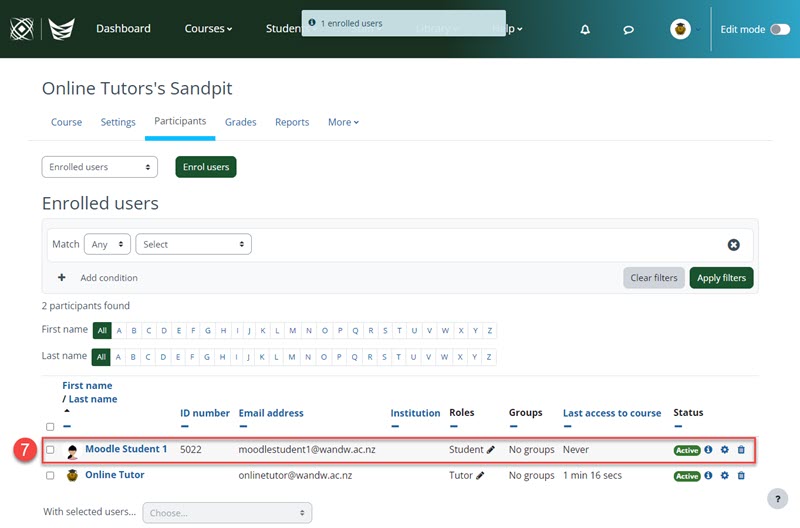
Task: Open the messaging speech bubble
Action: [x=629, y=30]
